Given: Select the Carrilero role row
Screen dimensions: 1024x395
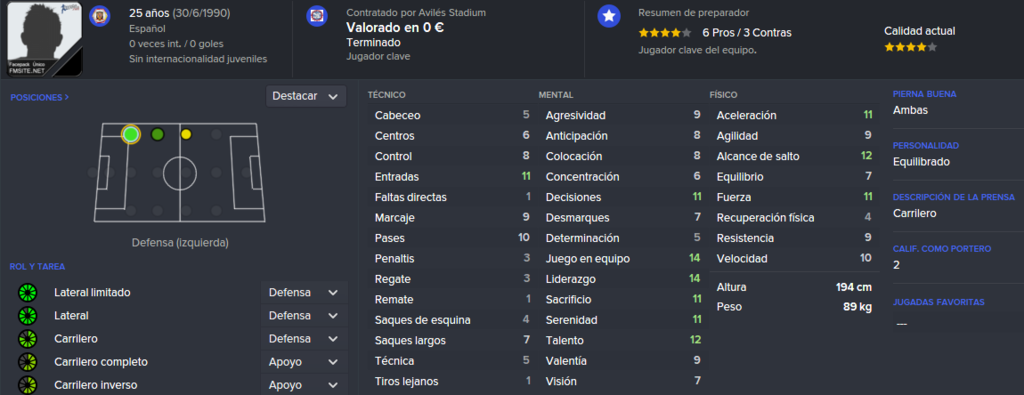Looking at the screenshot, I should coord(182,339).
